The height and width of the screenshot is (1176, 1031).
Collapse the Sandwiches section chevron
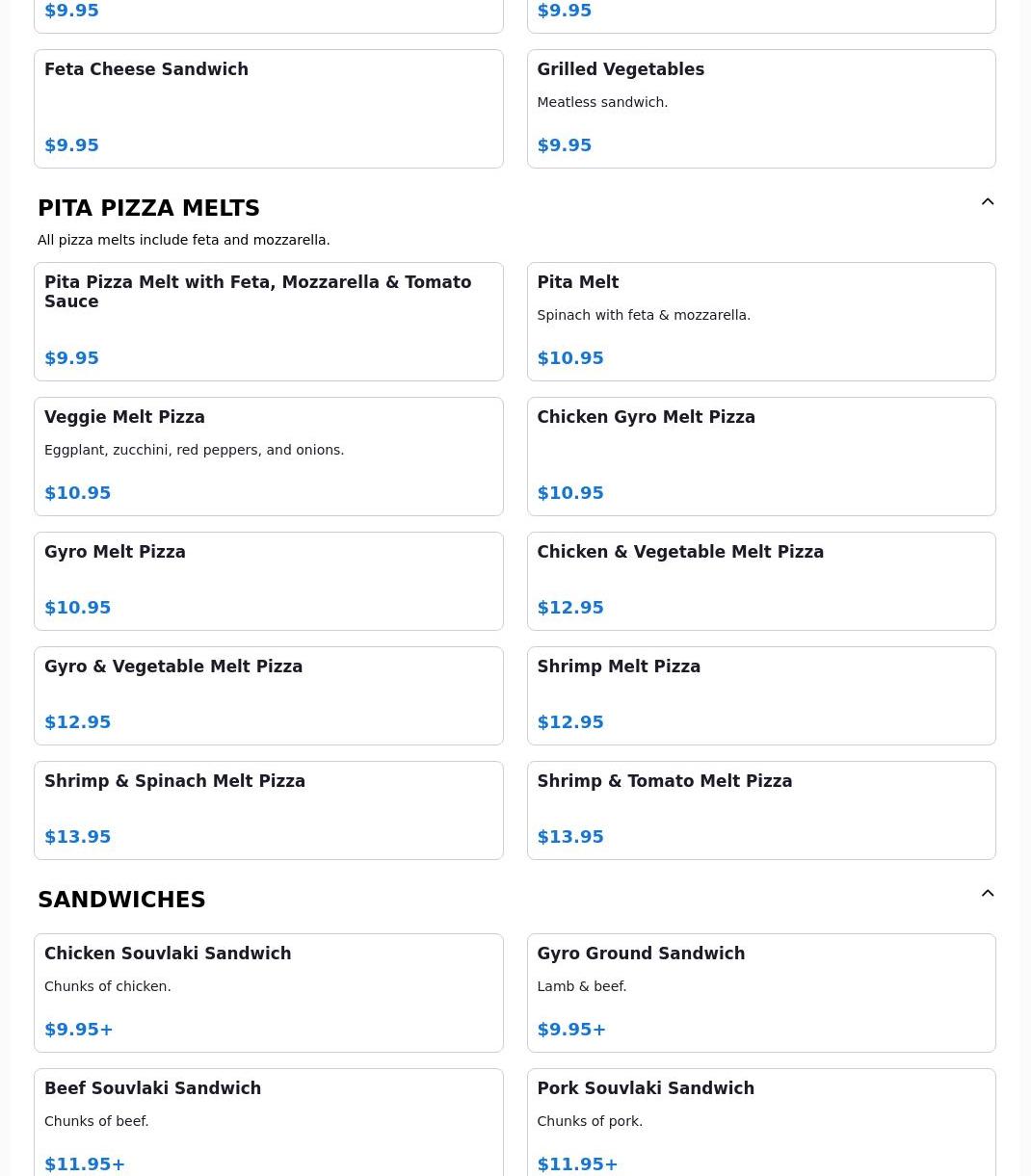988,894
